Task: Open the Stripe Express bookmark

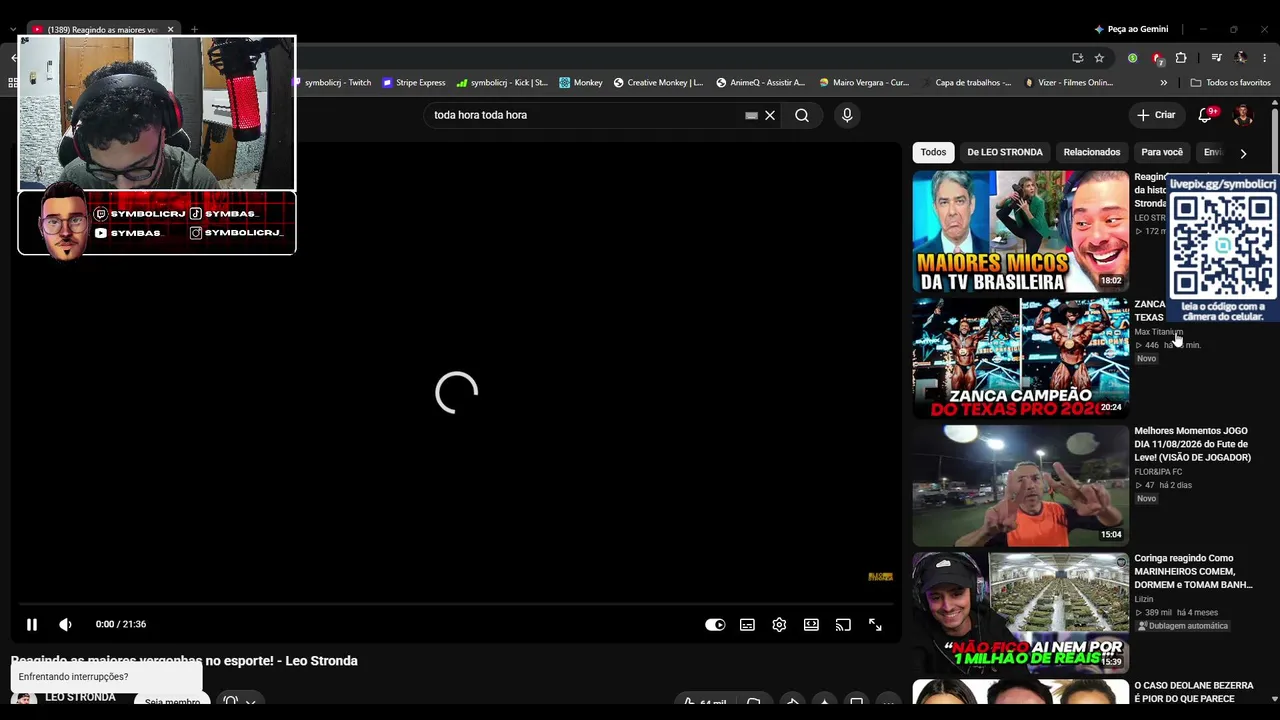Action: pyautogui.click(x=414, y=83)
